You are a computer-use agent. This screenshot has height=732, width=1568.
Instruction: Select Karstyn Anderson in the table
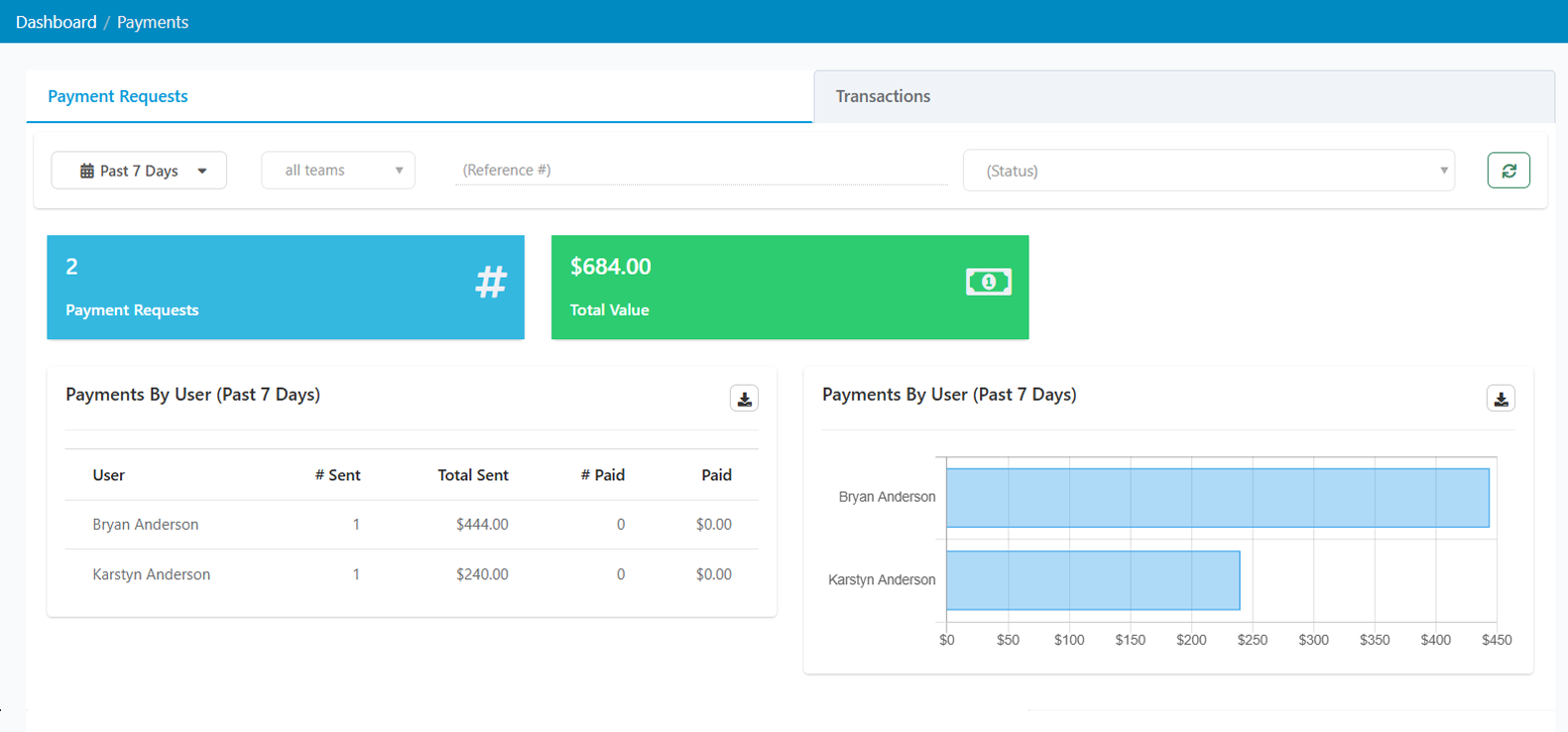point(152,574)
